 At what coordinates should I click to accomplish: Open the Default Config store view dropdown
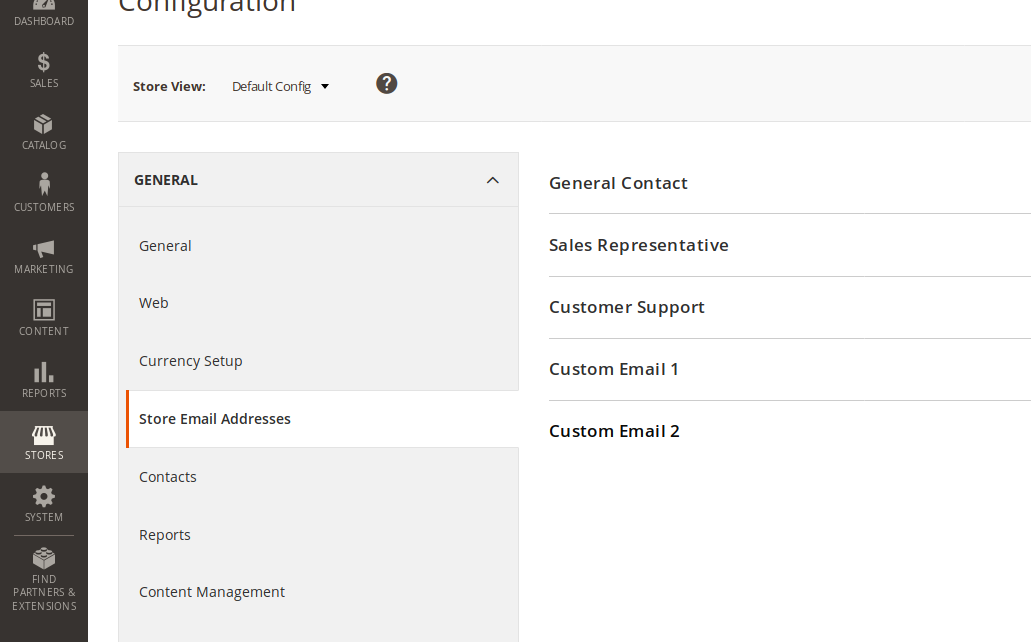click(280, 86)
